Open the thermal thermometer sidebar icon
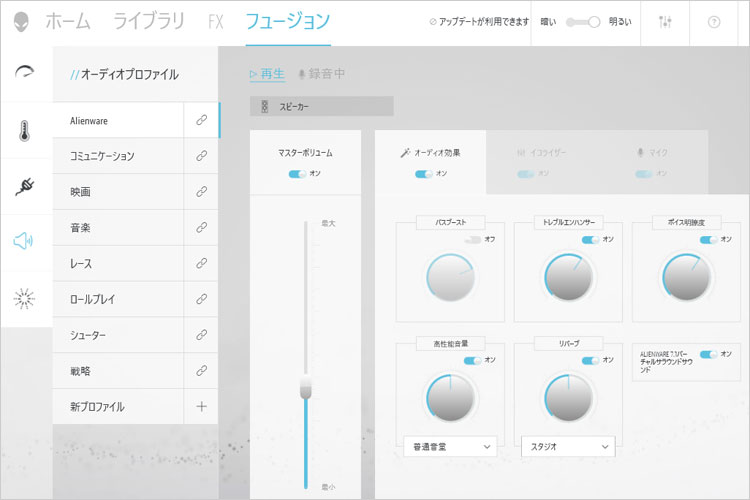 click(x=24, y=130)
